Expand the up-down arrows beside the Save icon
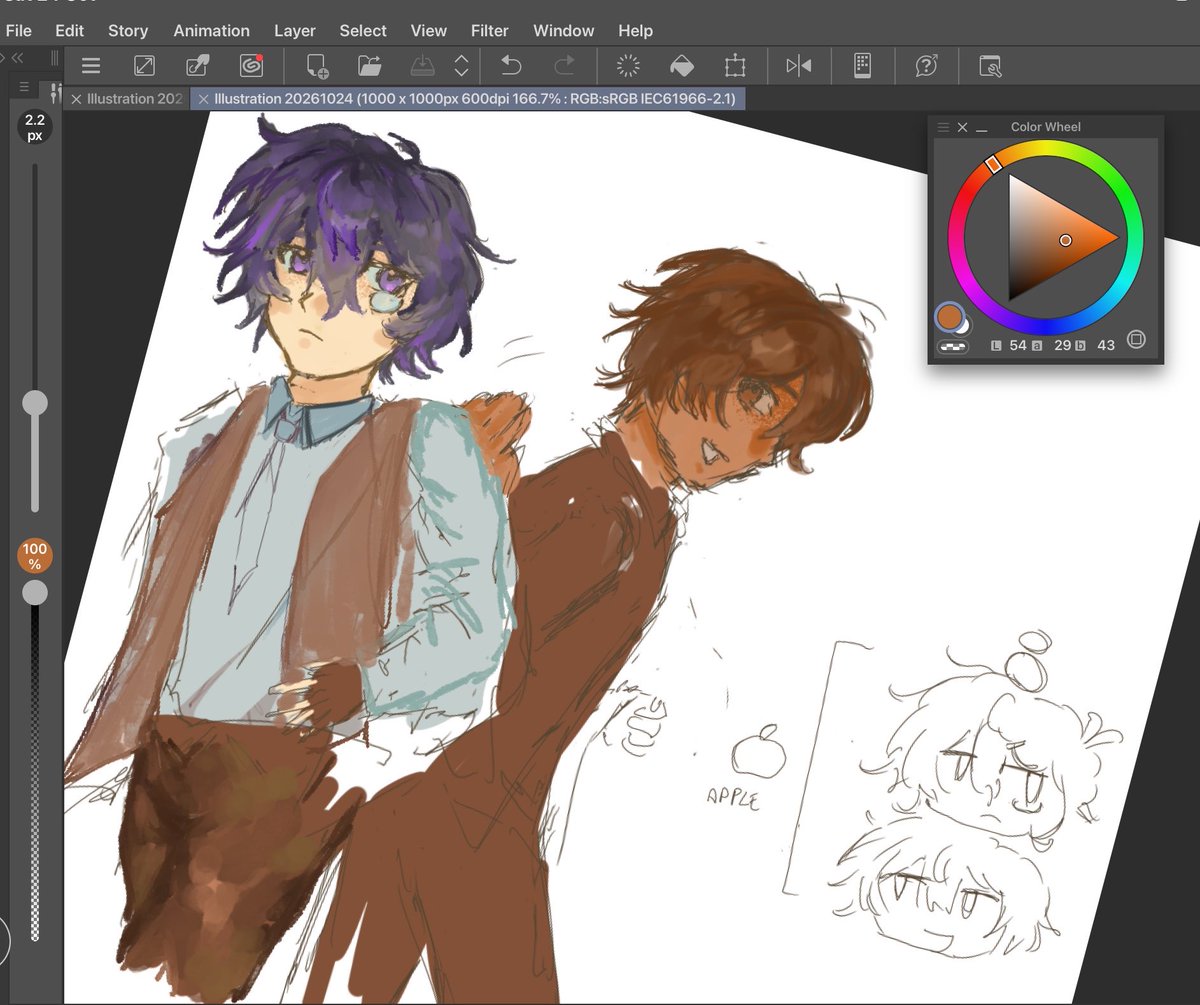The height and width of the screenshot is (1005, 1200). point(461,67)
